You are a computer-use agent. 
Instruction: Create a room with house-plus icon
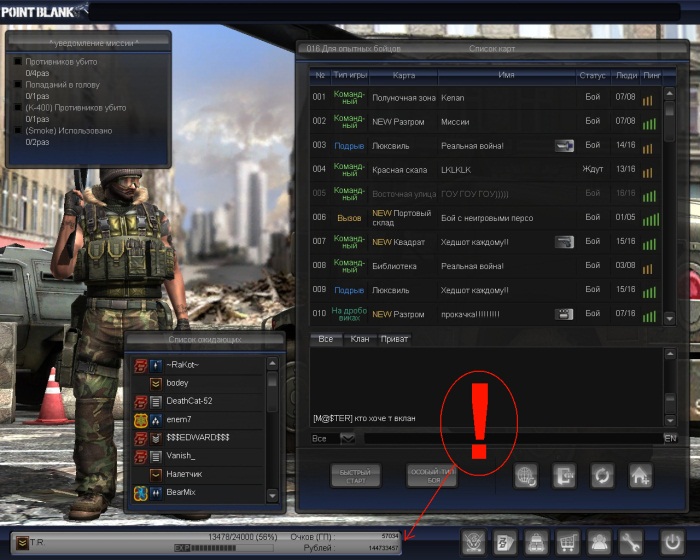point(641,476)
